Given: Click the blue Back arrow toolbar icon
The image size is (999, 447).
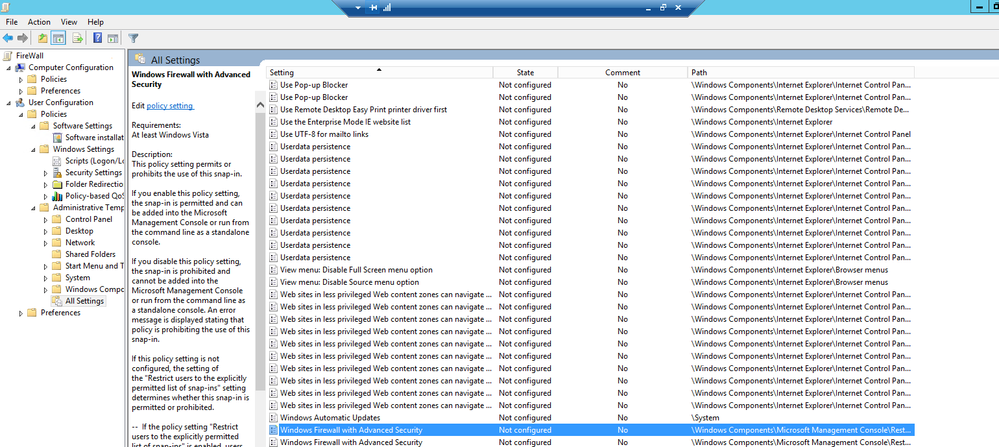Looking at the screenshot, I should coord(8,38).
